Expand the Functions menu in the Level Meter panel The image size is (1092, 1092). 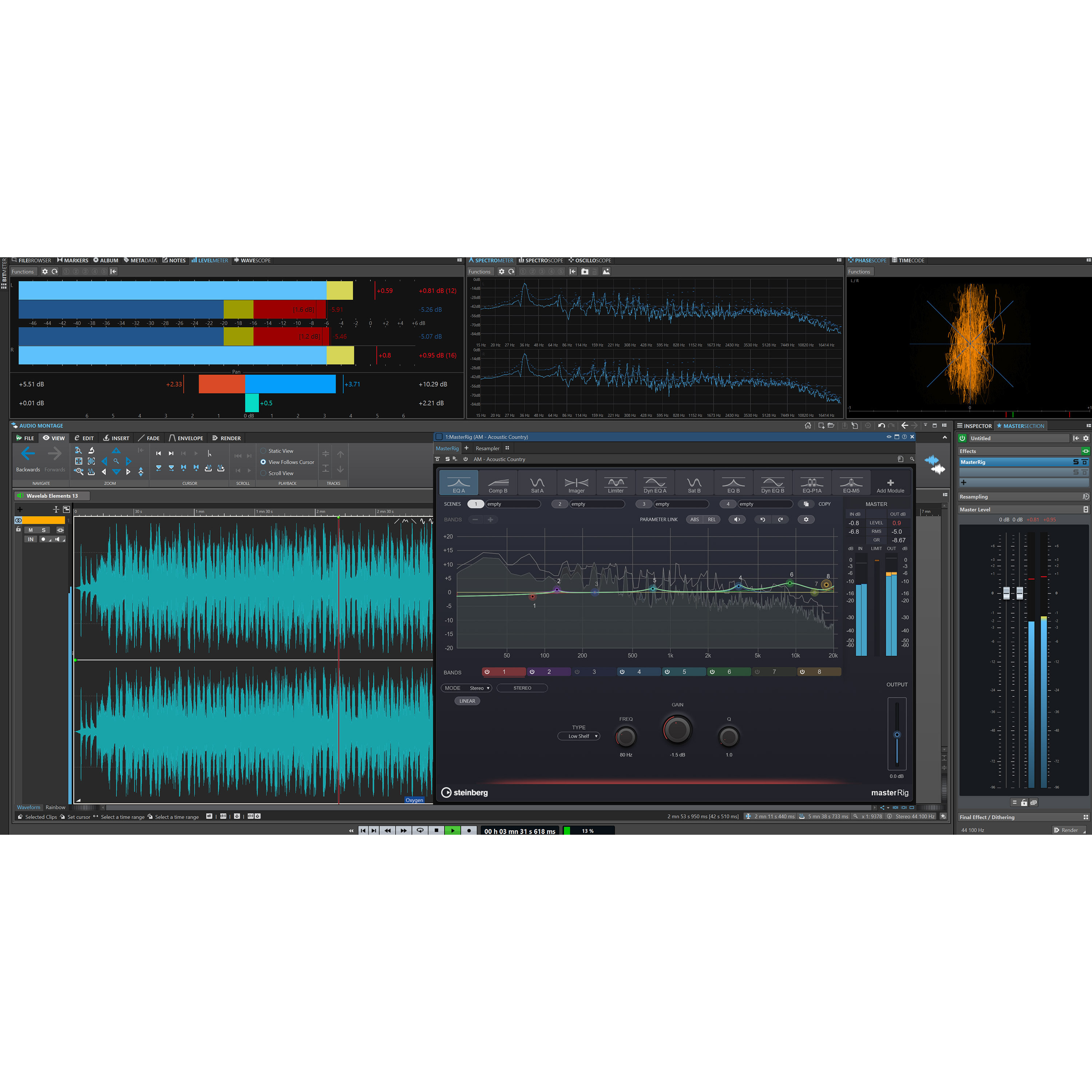pyautogui.click(x=23, y=271)
